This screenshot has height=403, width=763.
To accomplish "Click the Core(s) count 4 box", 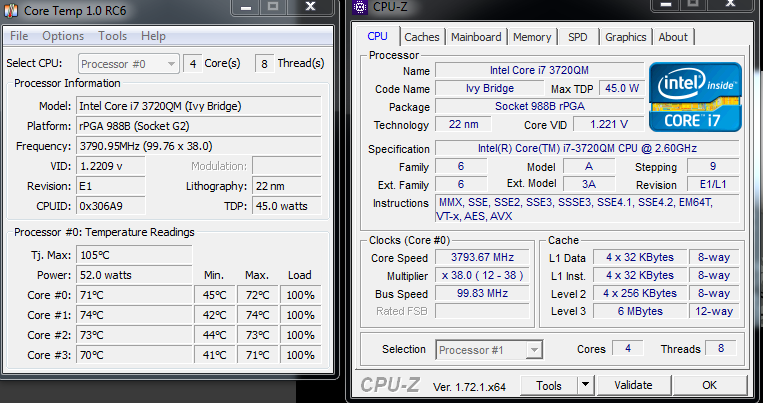I will (193, 64).
